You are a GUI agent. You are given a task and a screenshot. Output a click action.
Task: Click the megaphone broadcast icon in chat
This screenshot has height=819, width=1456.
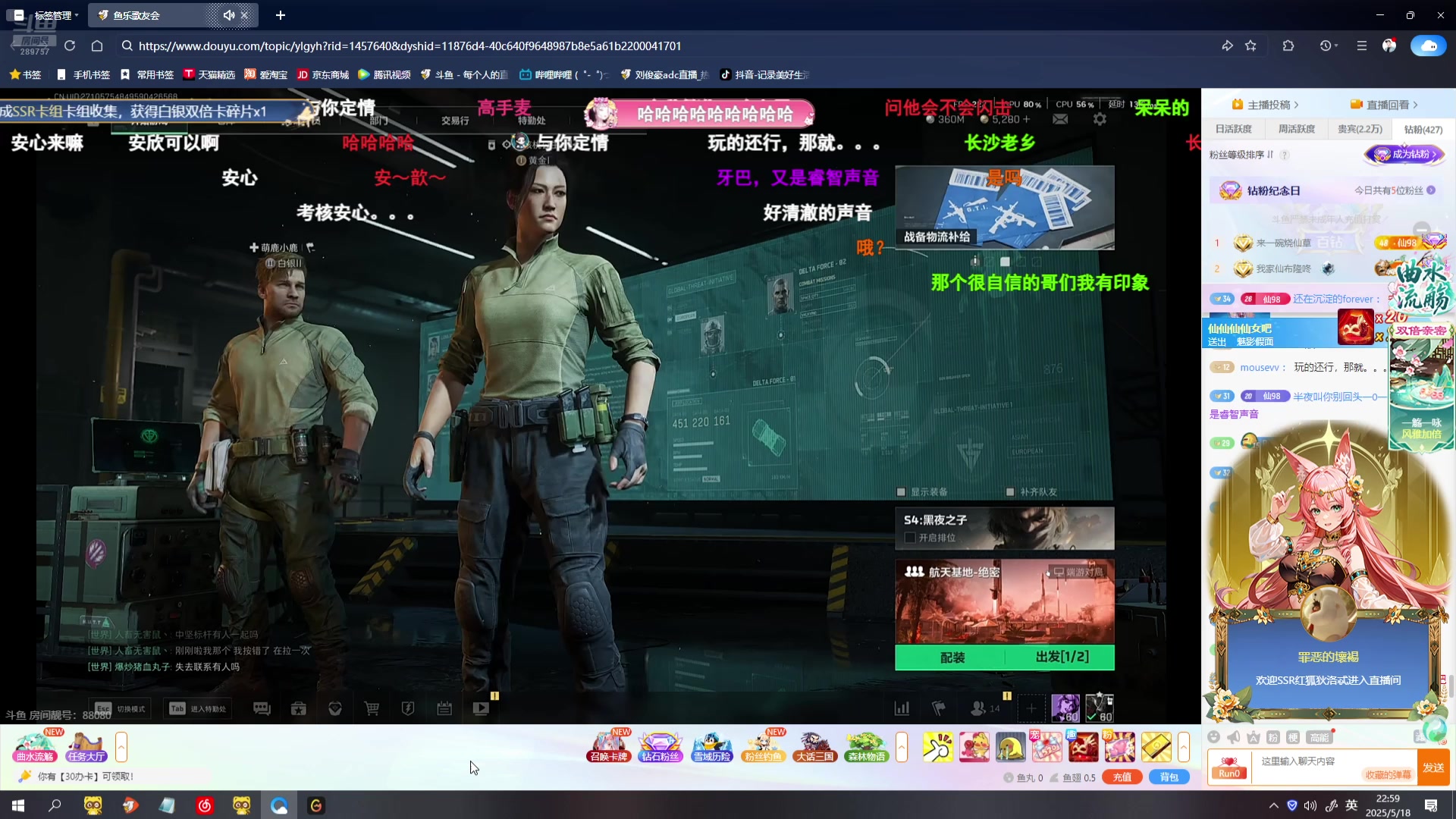1234,737
